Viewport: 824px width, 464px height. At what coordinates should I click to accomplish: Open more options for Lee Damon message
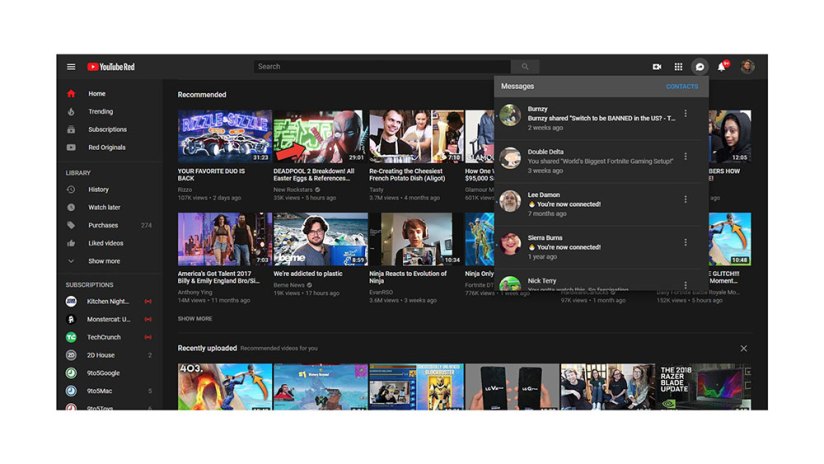tap(685, 199)
